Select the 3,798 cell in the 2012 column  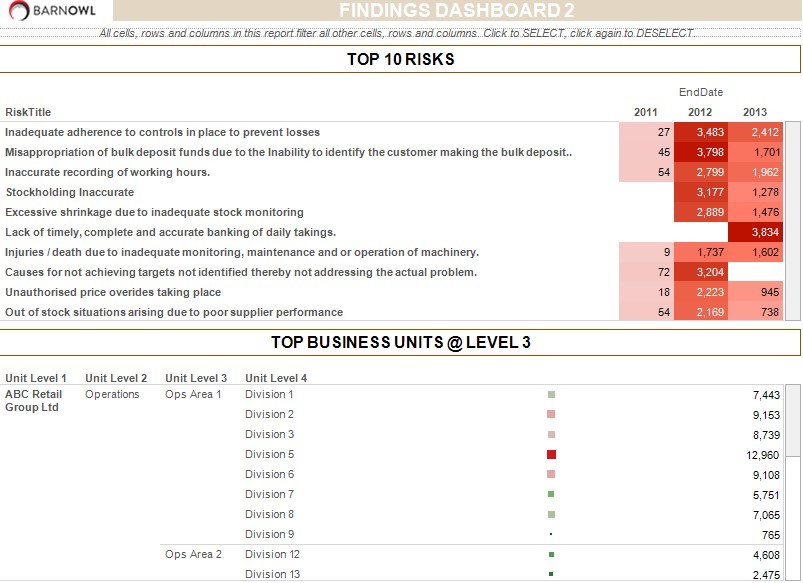[x=700, y=152]
